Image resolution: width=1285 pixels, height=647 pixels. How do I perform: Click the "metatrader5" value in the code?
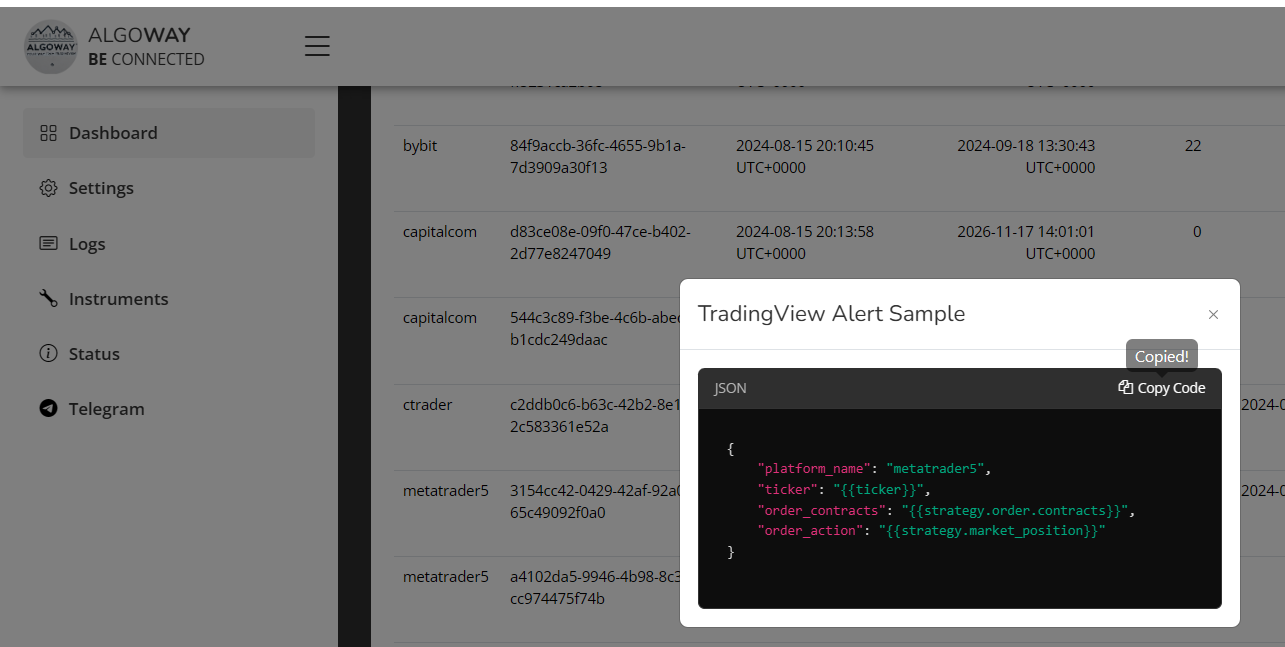pos(936,468)
